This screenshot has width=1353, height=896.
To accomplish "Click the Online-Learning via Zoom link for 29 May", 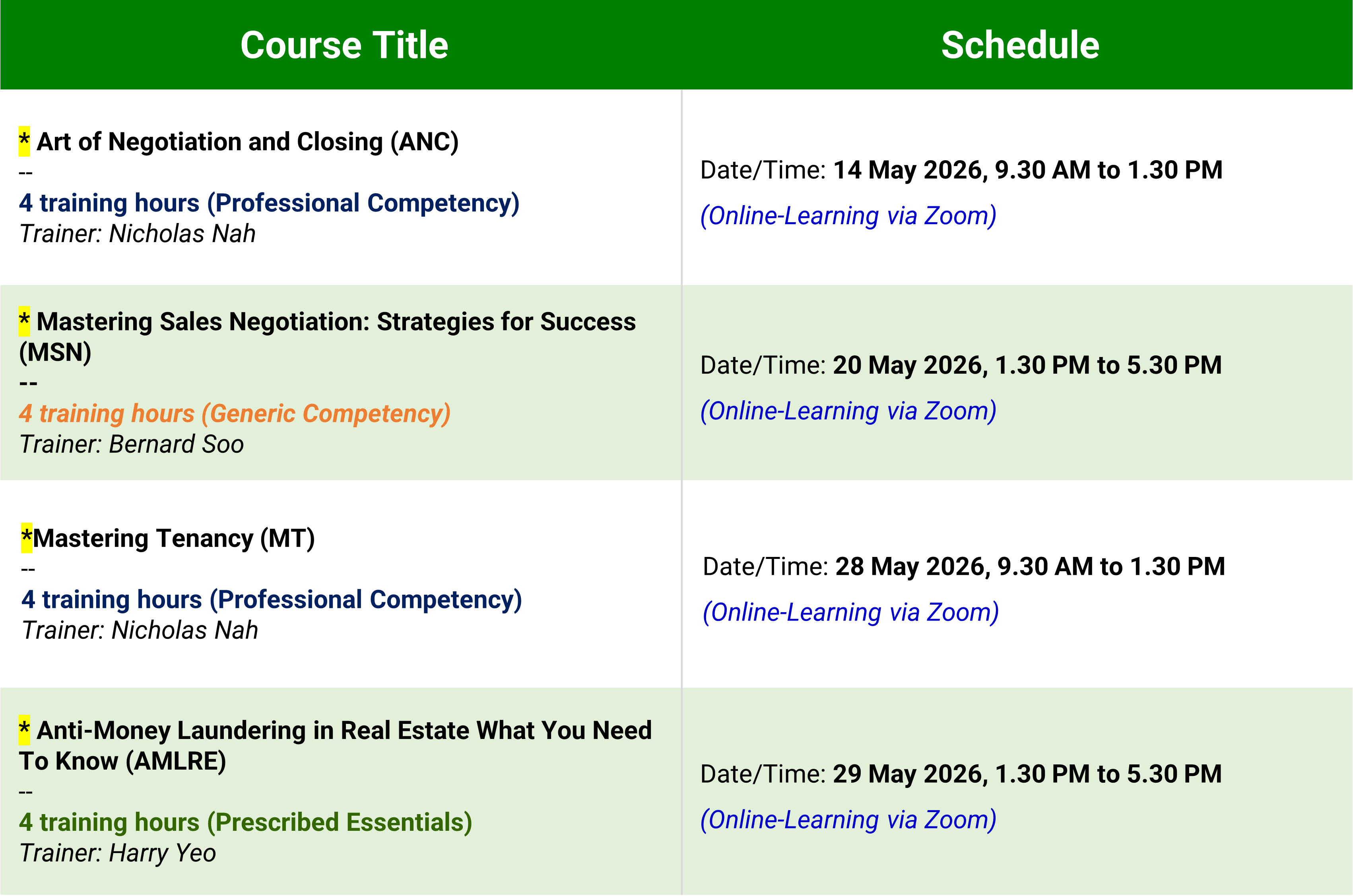I will click(x=848, y=820).
